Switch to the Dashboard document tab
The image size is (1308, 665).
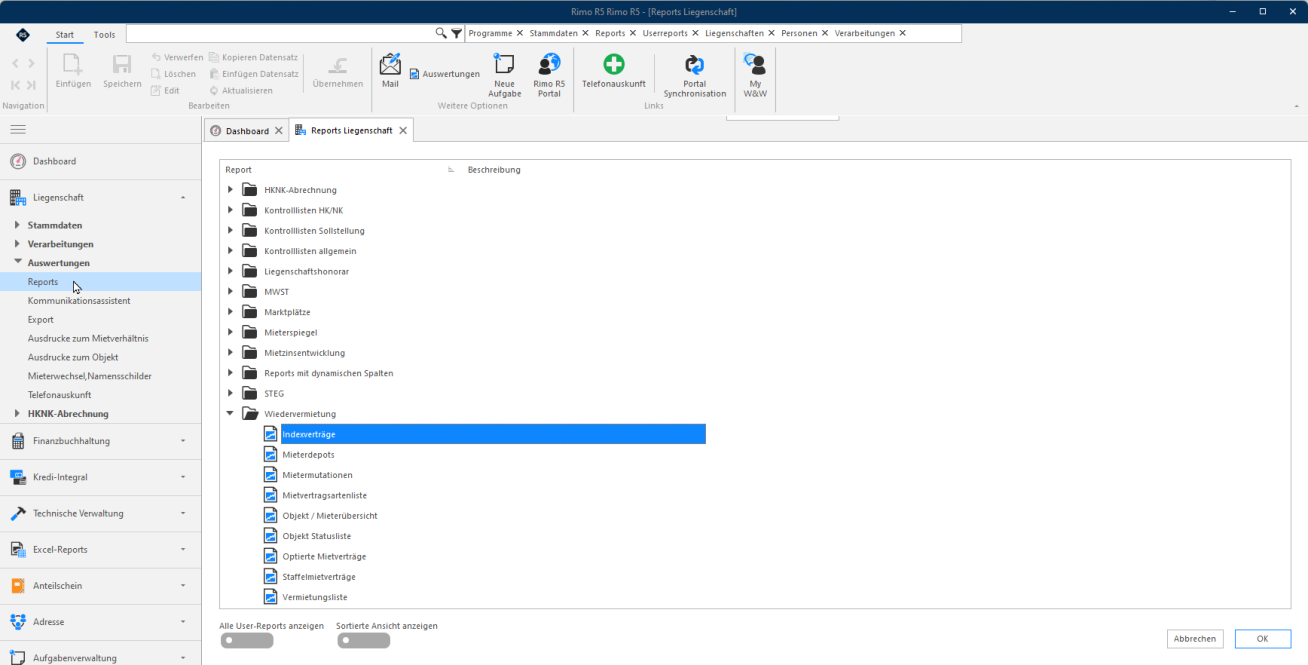[x=246, y=131]
